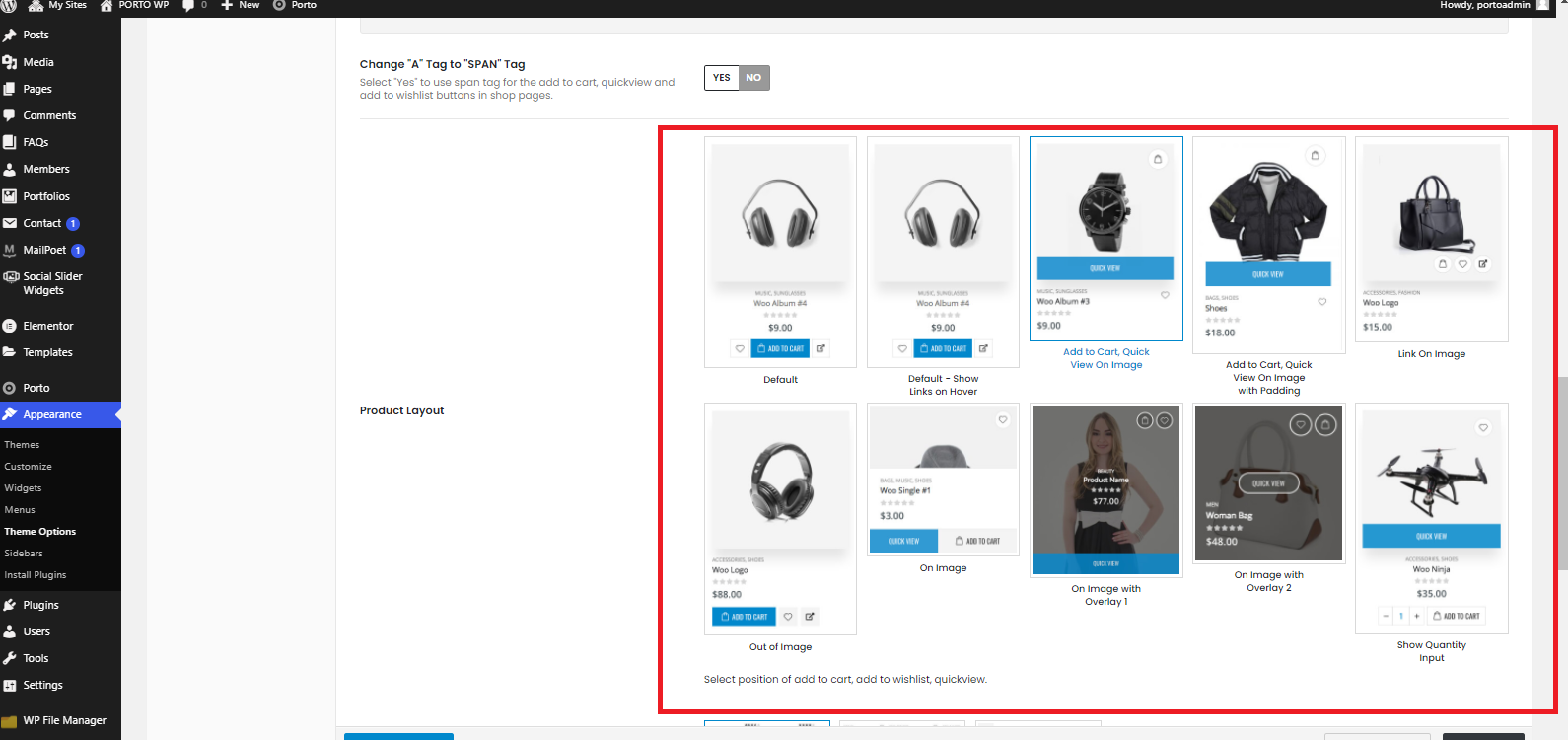Open Themes under Appearance

click(x=22, y=445)
